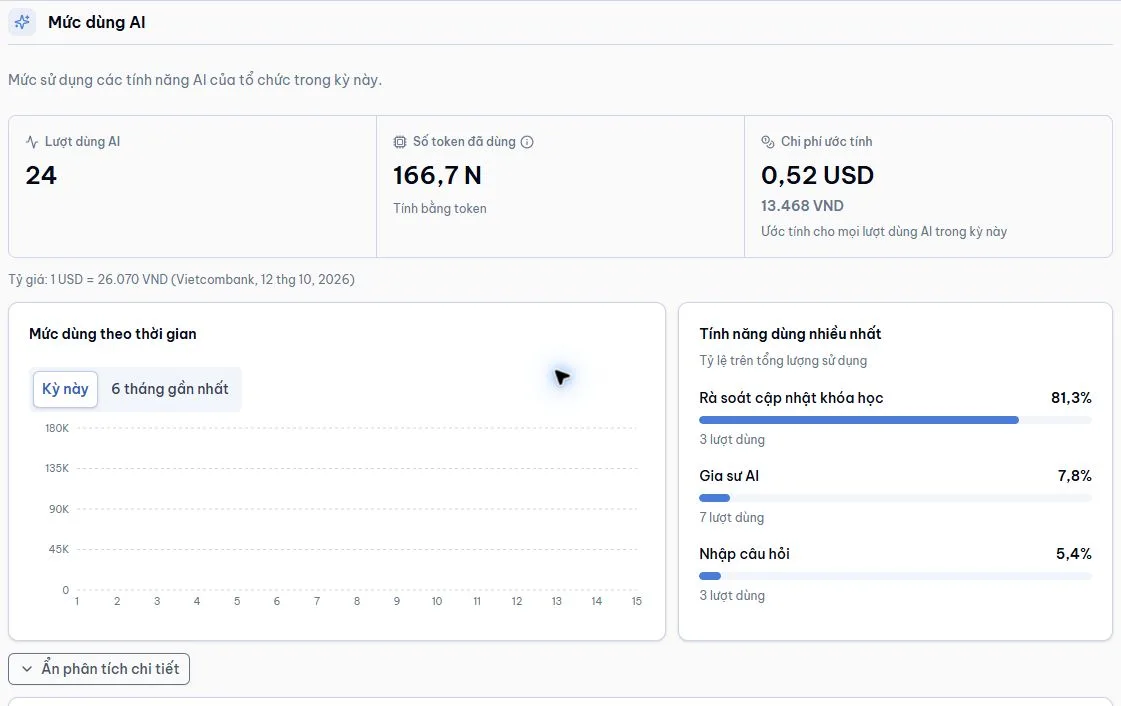The width and height of the screenshot is (1121, 706).
Task: Click the AI usage count 24
Action: (x=41, y=175)
